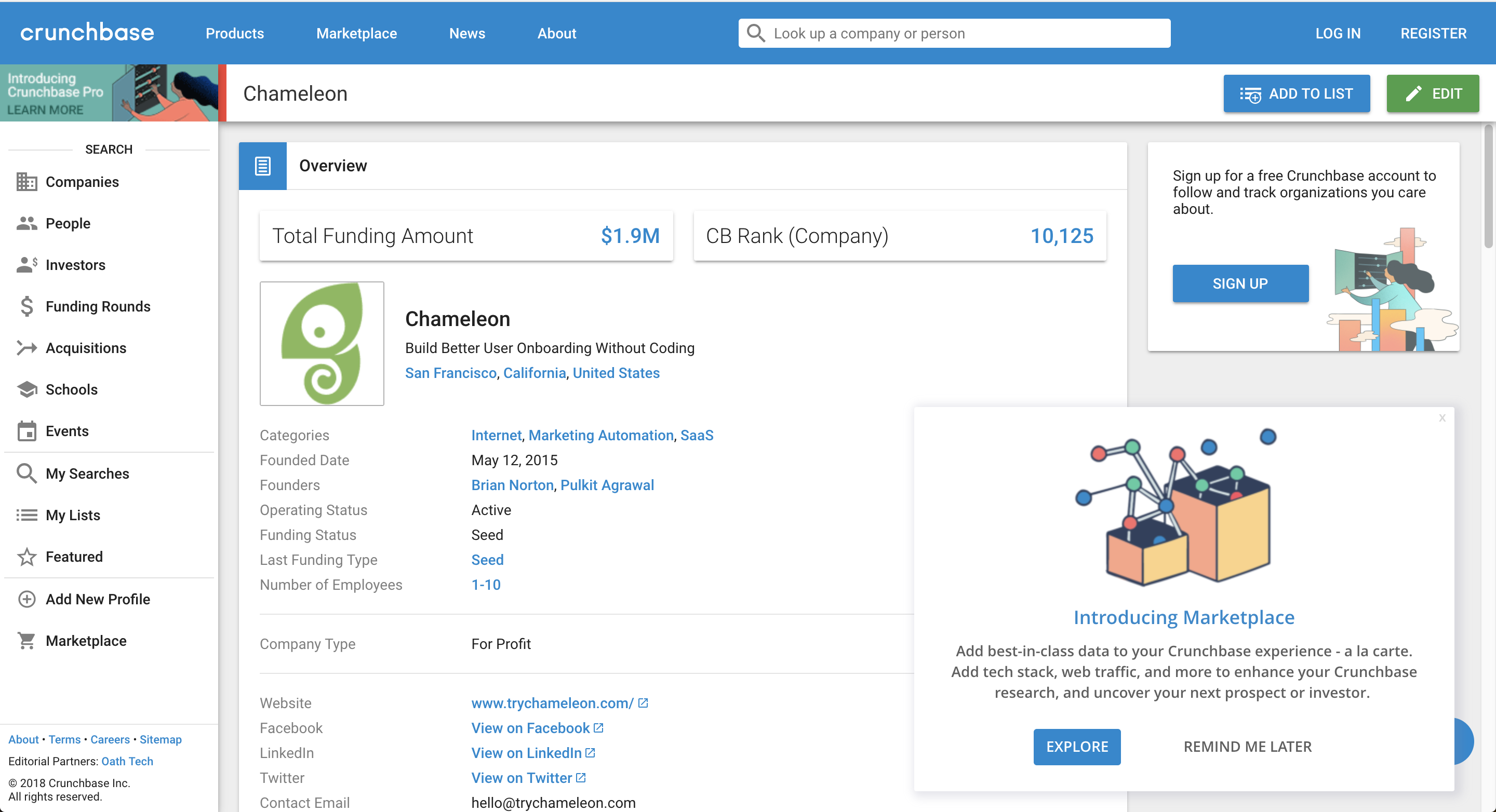Screen dimensions: 1496x812
Task: Open Companies via its building icon
Action: 26,182
